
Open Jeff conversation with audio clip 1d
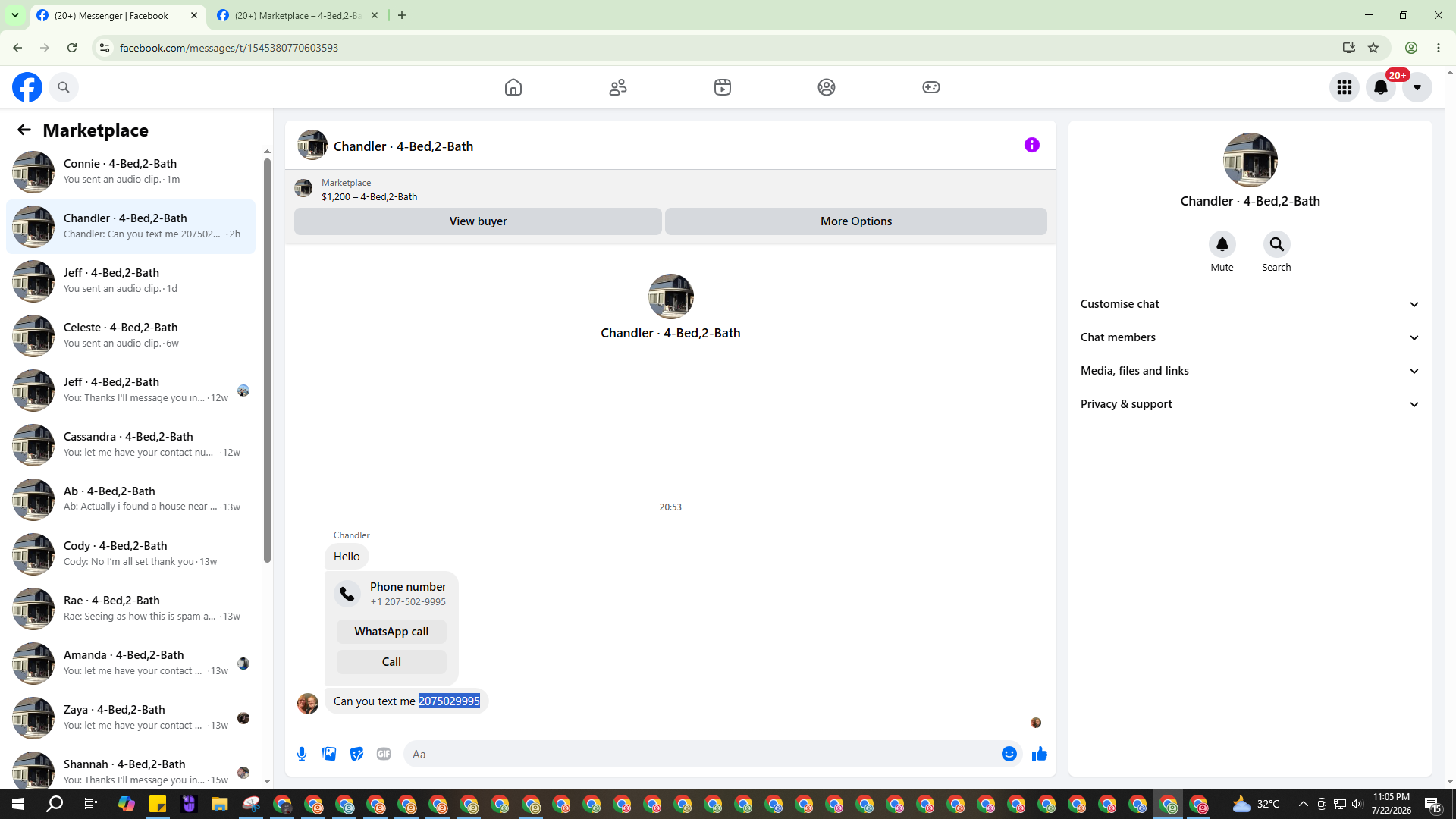pyautogui.click(x=130, y=281)
